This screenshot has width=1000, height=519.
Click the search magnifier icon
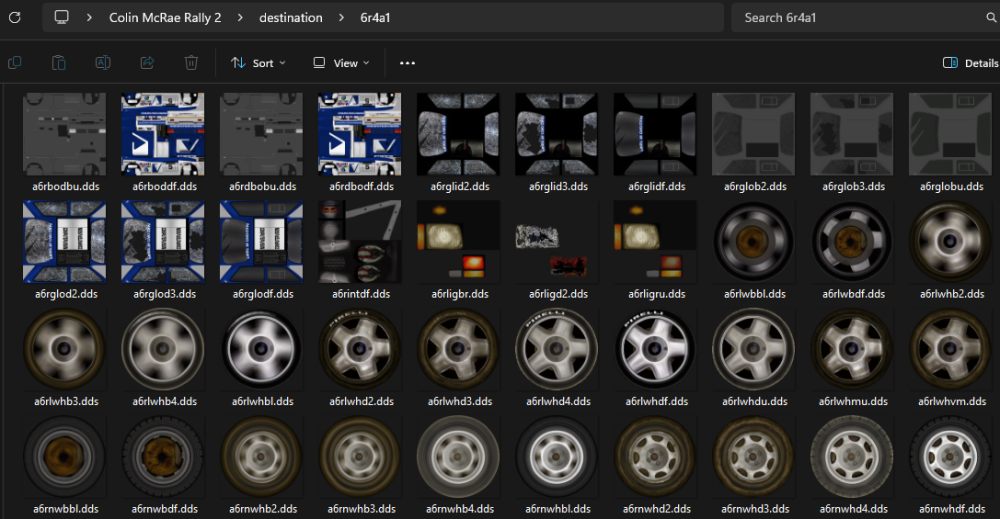[992, 18]
